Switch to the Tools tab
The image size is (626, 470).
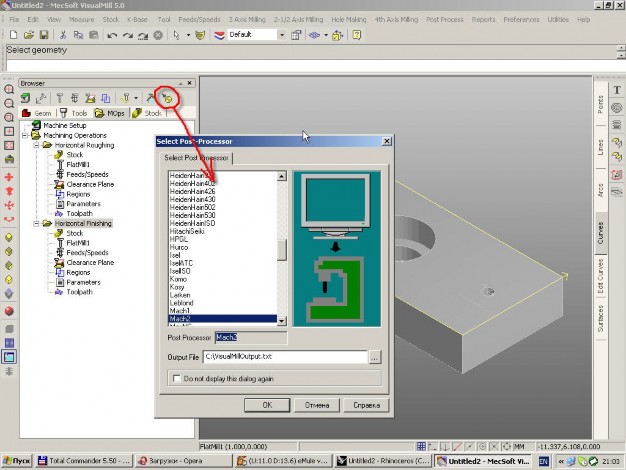coord(74,113)
